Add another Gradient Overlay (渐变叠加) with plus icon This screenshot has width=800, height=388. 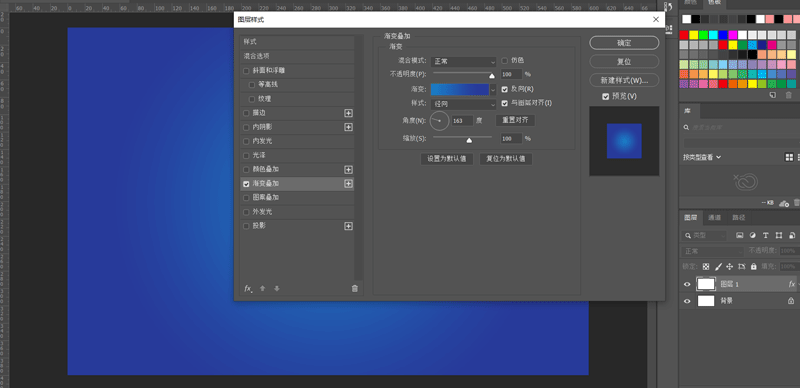tap(348, 183)
